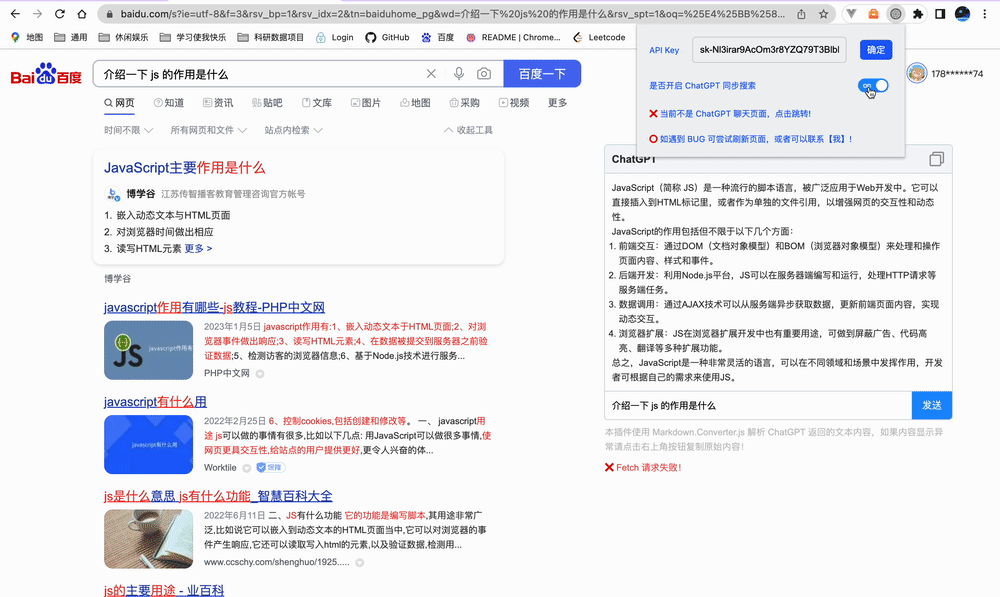Open result js是什么意思 js有什么功能_智慧百科大全

(218, 496)
